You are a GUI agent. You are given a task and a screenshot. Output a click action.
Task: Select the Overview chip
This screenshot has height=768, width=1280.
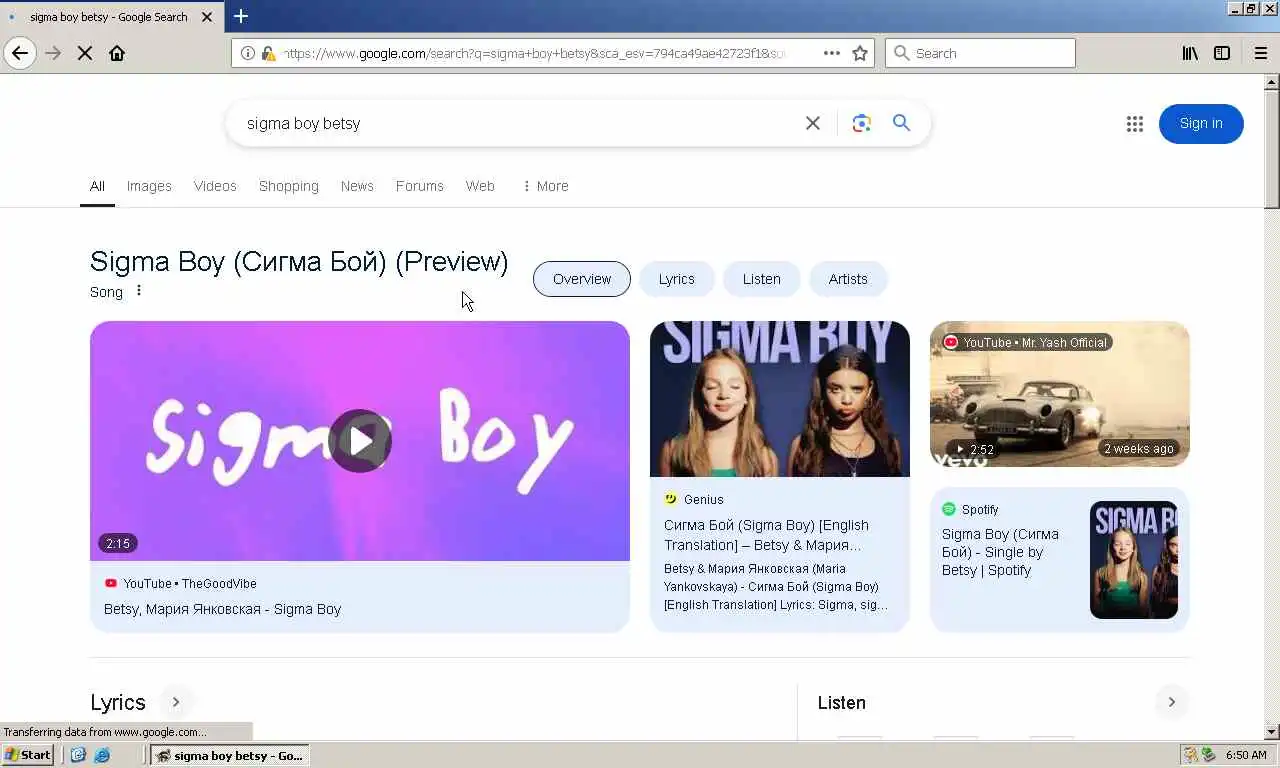pyautogui.click(x=582, y=279)
